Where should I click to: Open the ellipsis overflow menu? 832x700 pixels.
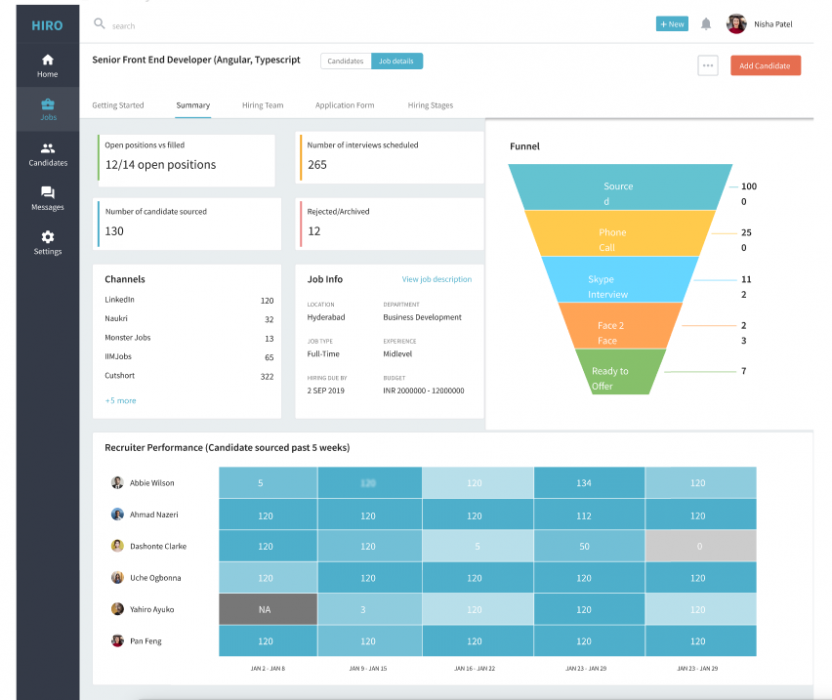(x=708, y=64)
